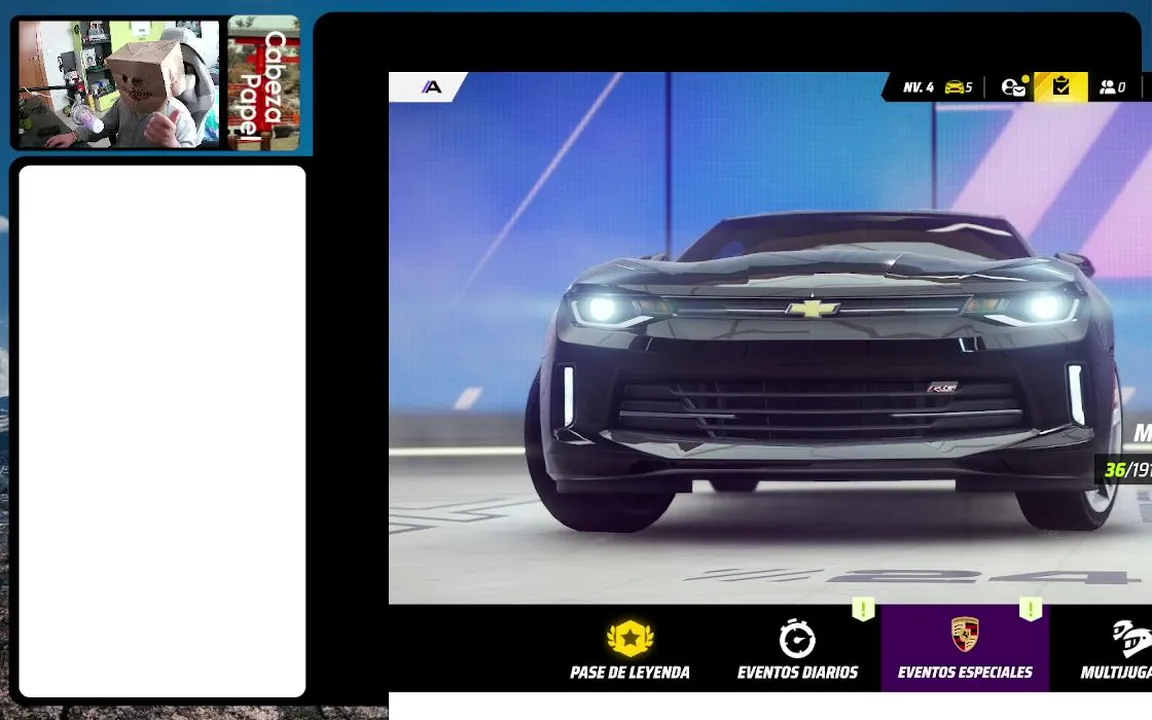Click the Asphalt logo in top-left corner
The width and height of the screenshot is (1152, 720).
click(431, 87)
